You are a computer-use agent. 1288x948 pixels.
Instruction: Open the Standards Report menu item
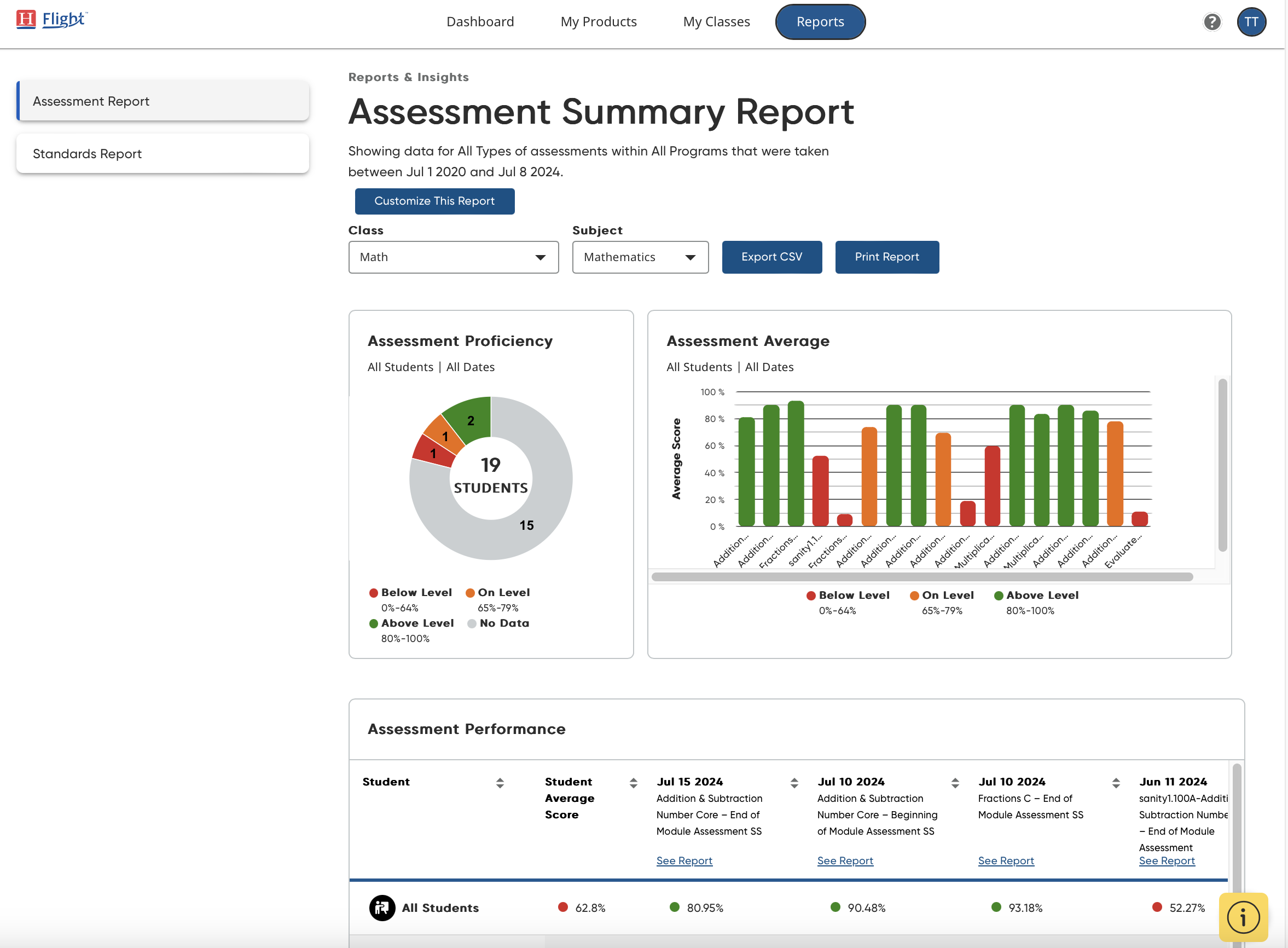pos(163,154)
